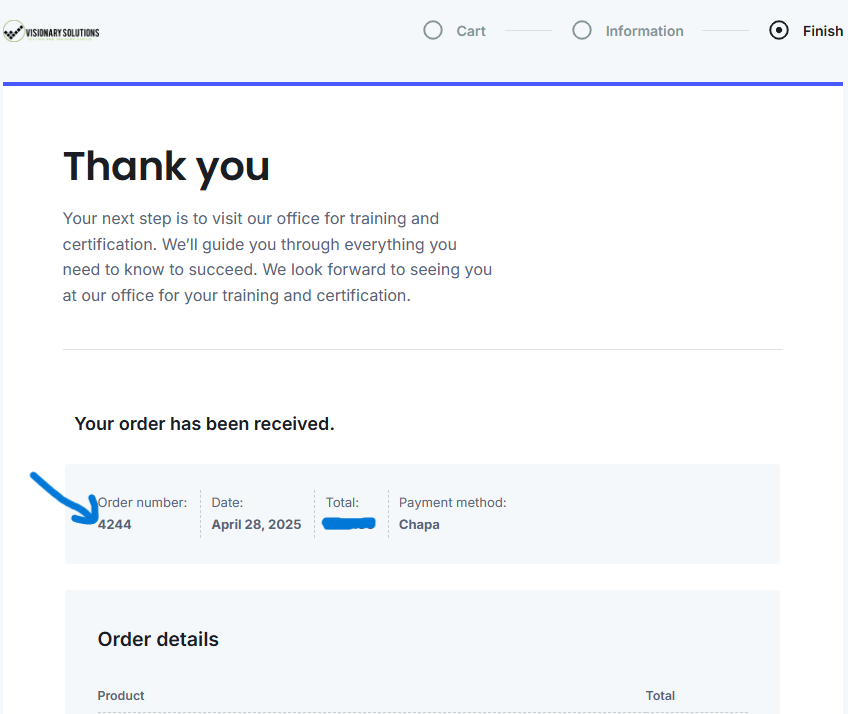Click order number 4244

click(x=115, y=525)
